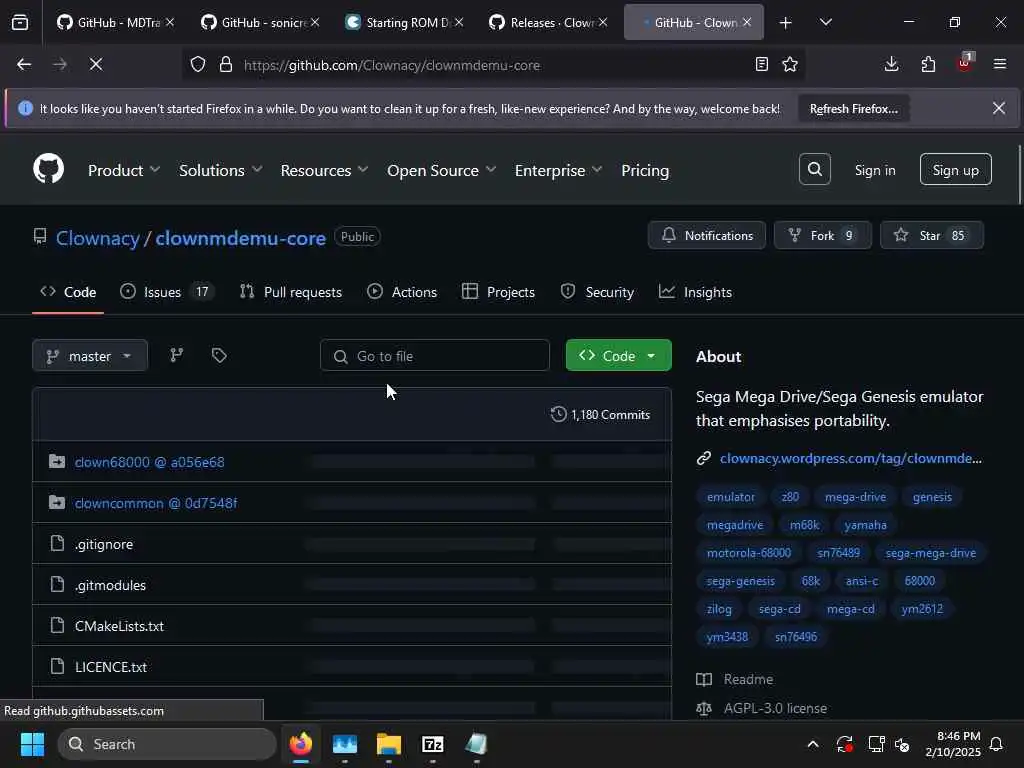Star the clownmdemu-core repository
Image resolution: width=1024 pixels, height=768 pixels.
932,235
